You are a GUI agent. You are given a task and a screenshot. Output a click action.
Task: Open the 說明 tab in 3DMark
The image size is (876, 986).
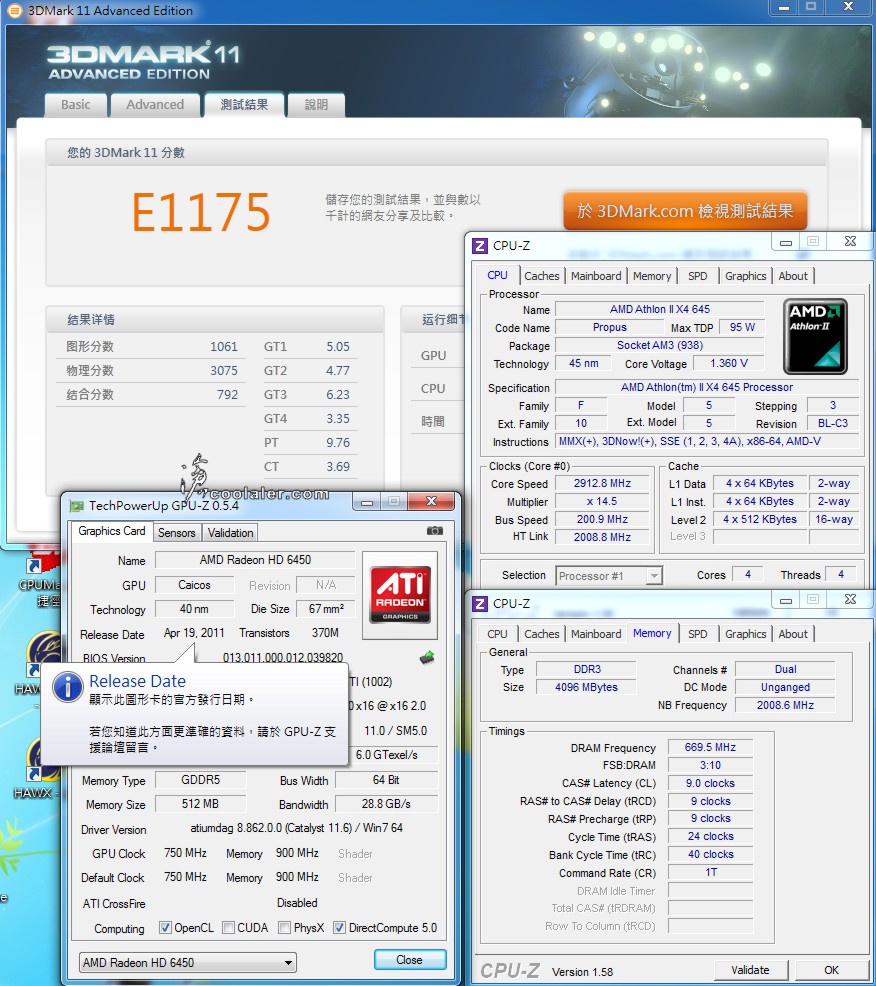316,105
